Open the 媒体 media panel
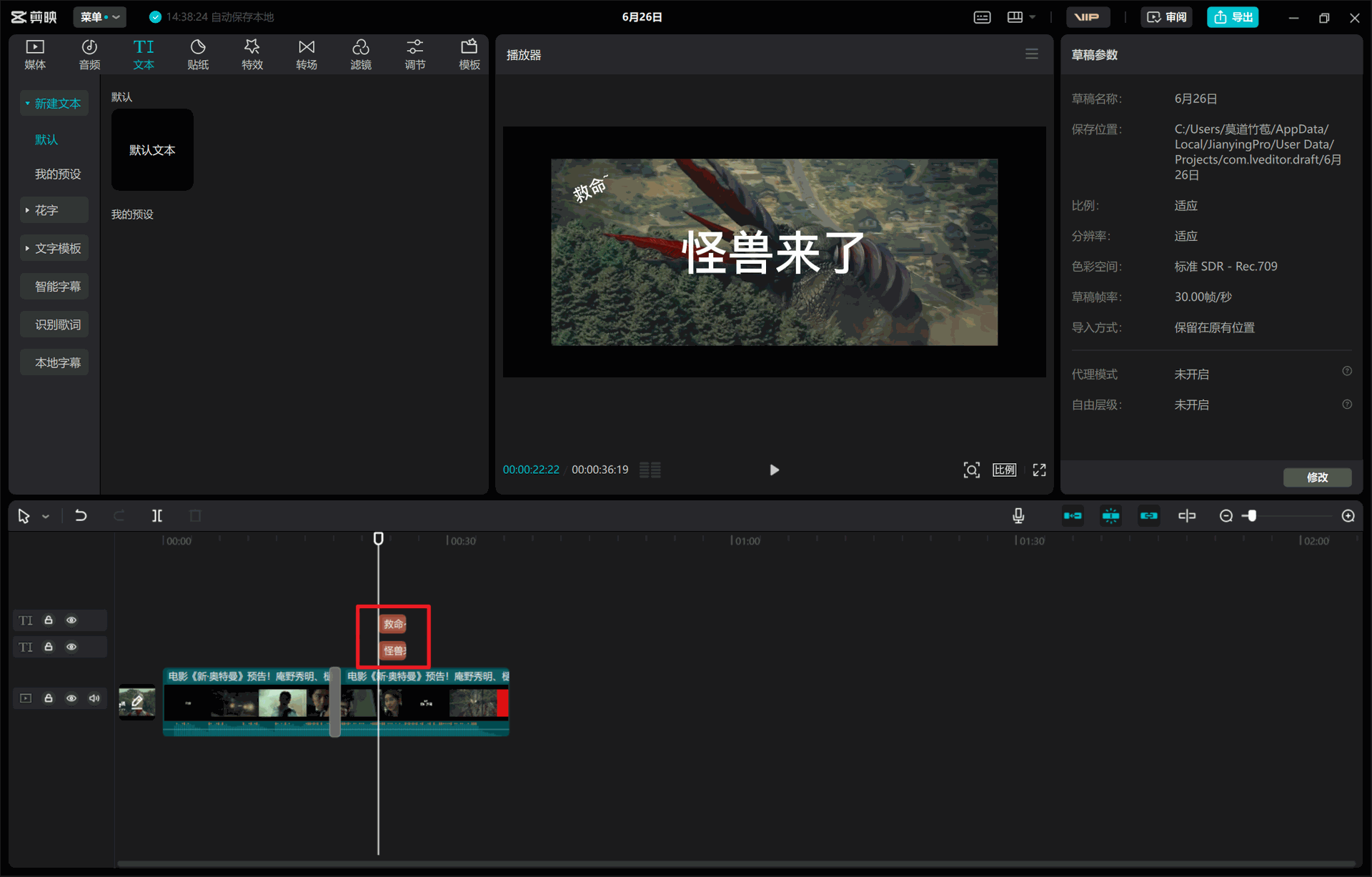 point(35,55)
